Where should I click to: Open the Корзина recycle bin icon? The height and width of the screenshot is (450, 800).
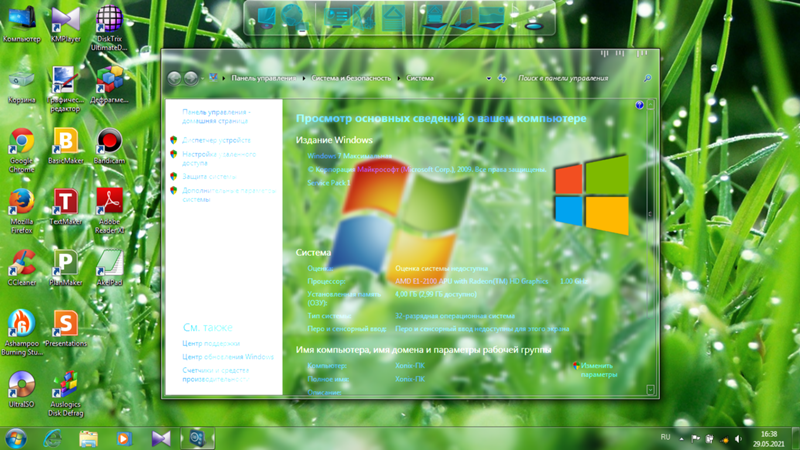pyautogui.click(x=21, y=86)
